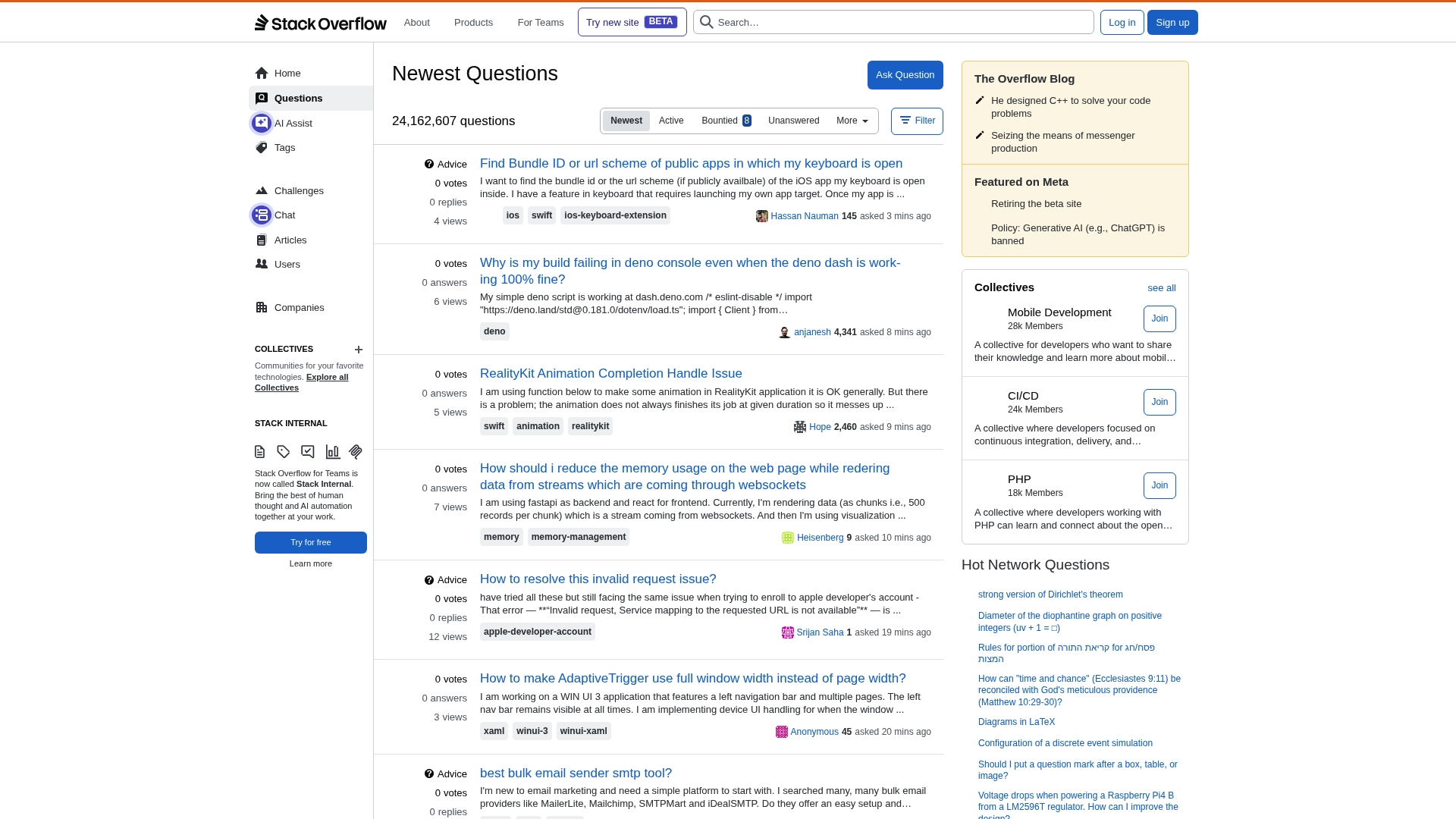The width and height of the screenshot is (1456, 819).
Task: Select the Home icon in the sidebar
Action: click(x=262, y=73)
